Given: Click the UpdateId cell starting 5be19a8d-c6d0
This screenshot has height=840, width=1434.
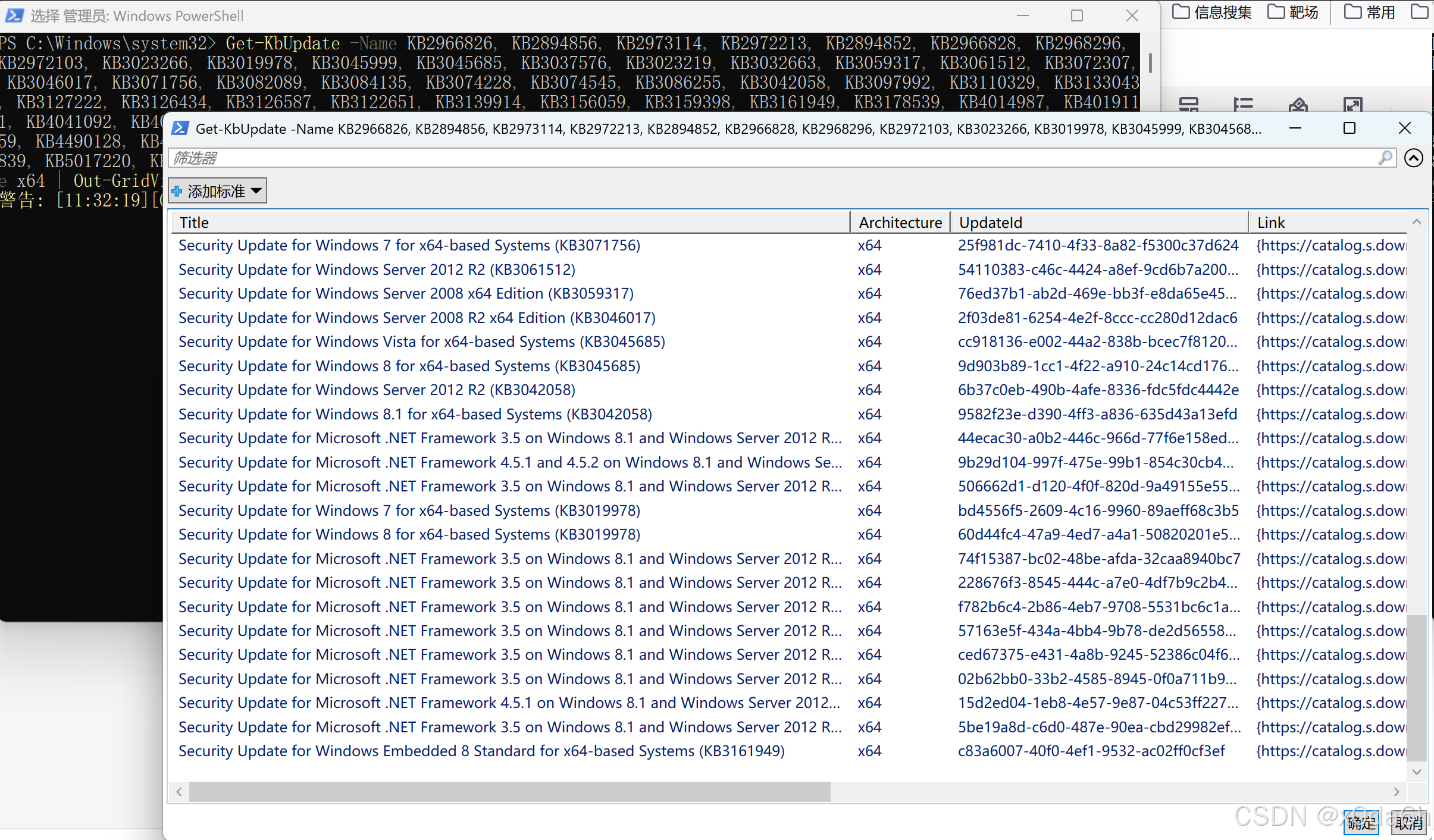Looking at the screenshot, I should 1099,727.
